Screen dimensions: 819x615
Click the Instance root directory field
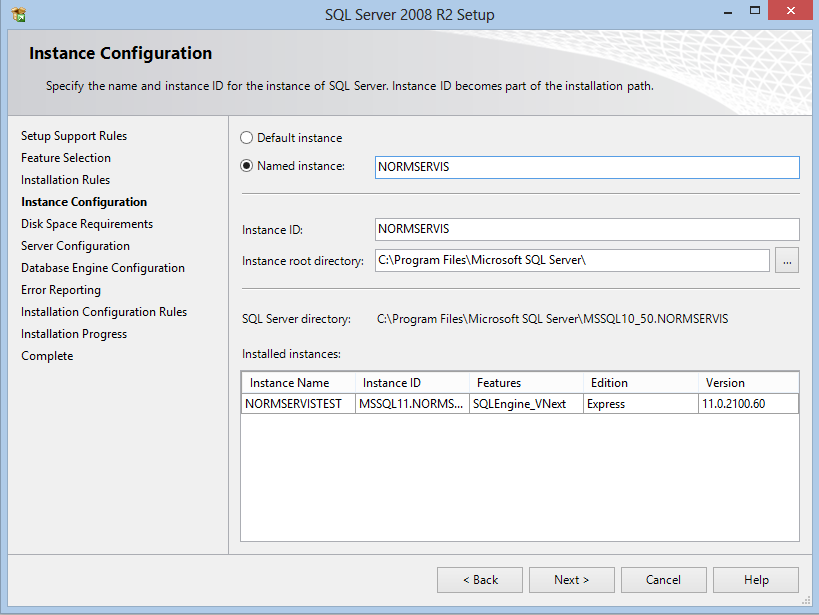coord(572,261)
